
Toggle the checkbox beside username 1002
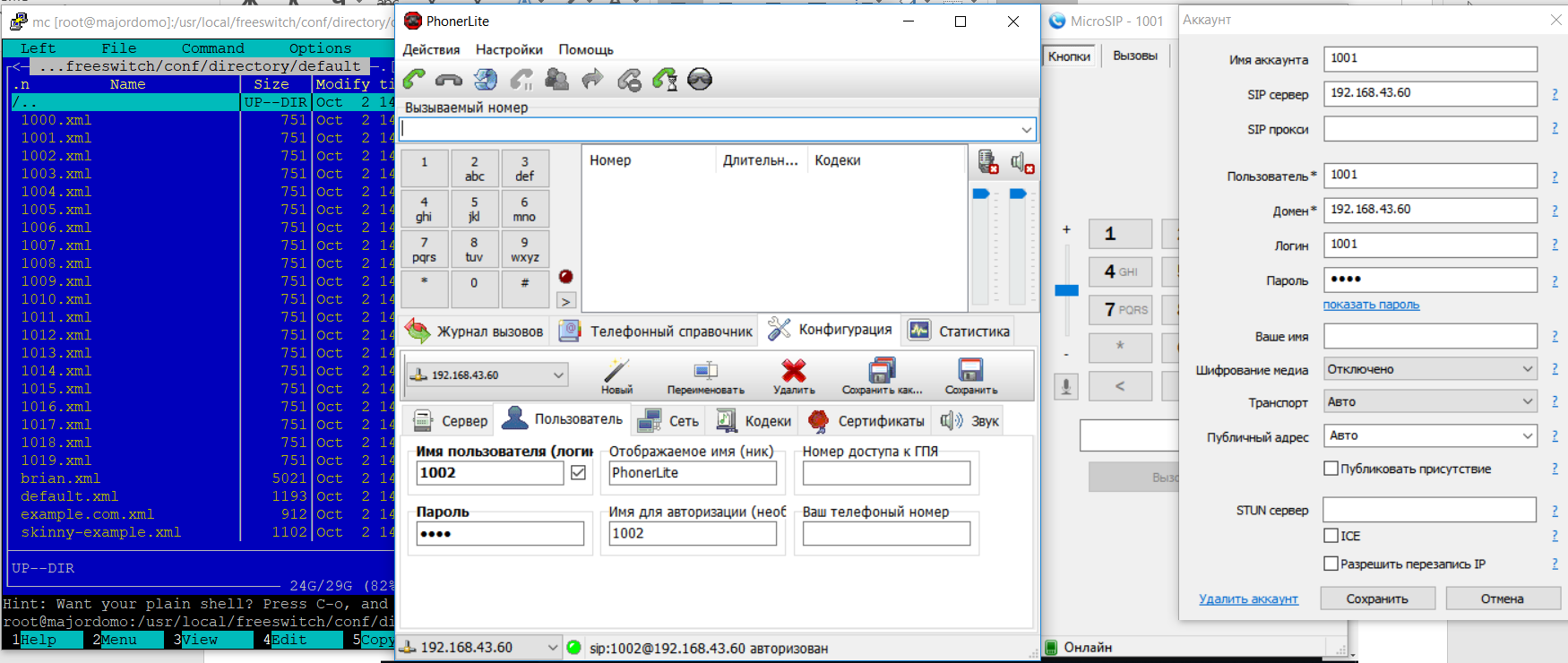pyautogui.click(x=579, y=472)
